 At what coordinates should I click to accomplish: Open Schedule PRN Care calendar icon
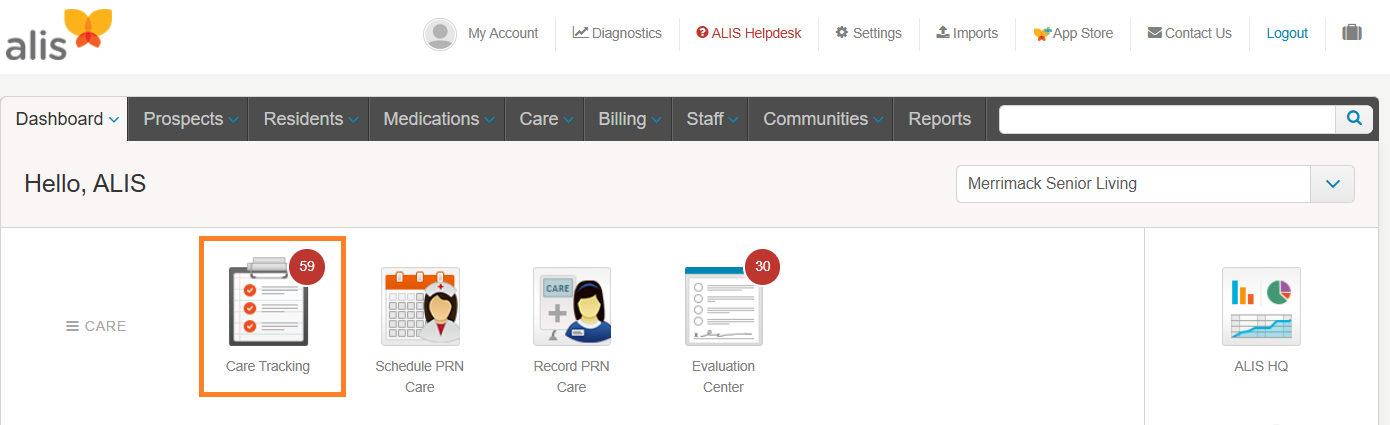pyautogui.click(x=420, y=306)
